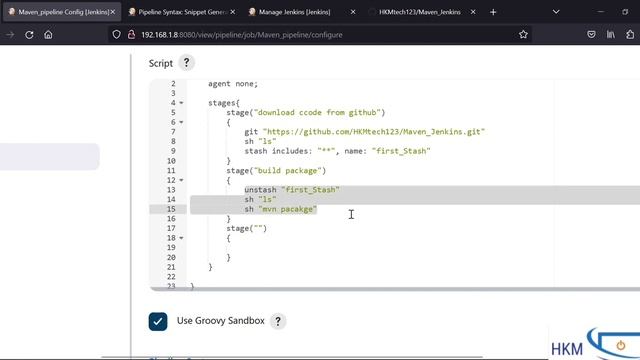The height and width of the screenshot is (360, 640).
Task: Click the Use Groovy Sandbox label
Action: point(220,321)
